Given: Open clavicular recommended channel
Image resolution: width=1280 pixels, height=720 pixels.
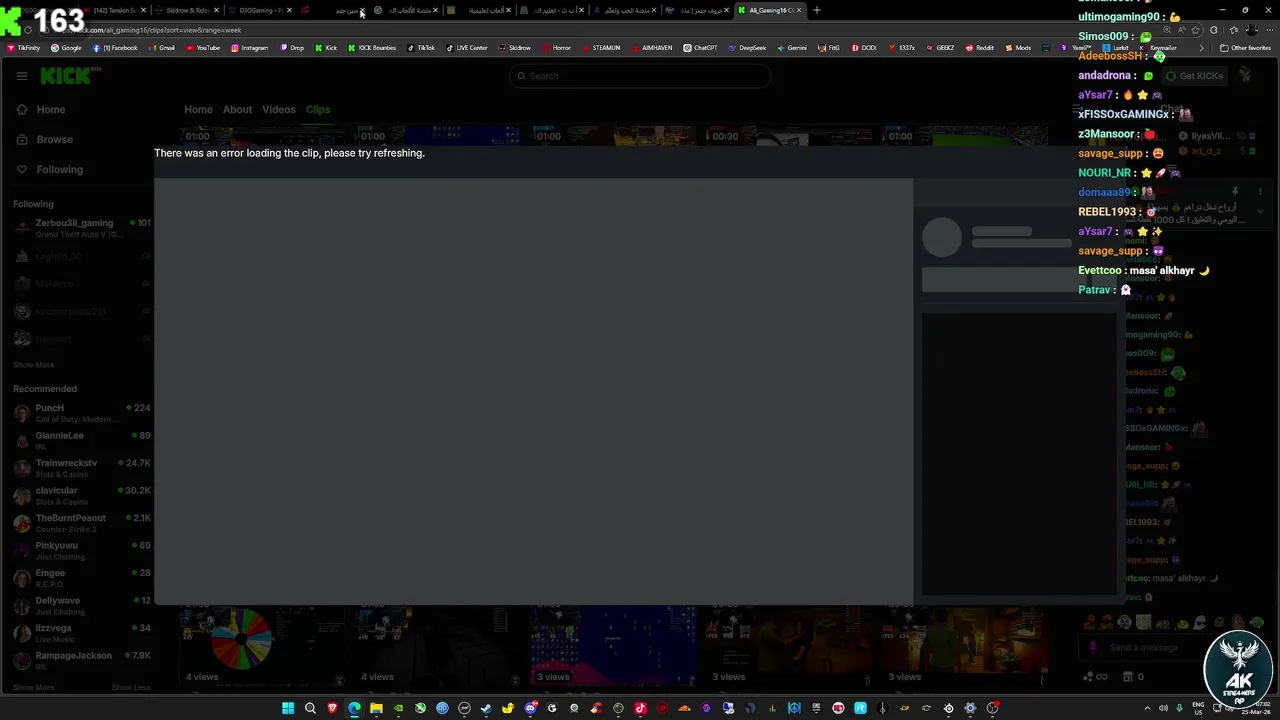Looking at the screenshot, I should [x=80, y=496].
